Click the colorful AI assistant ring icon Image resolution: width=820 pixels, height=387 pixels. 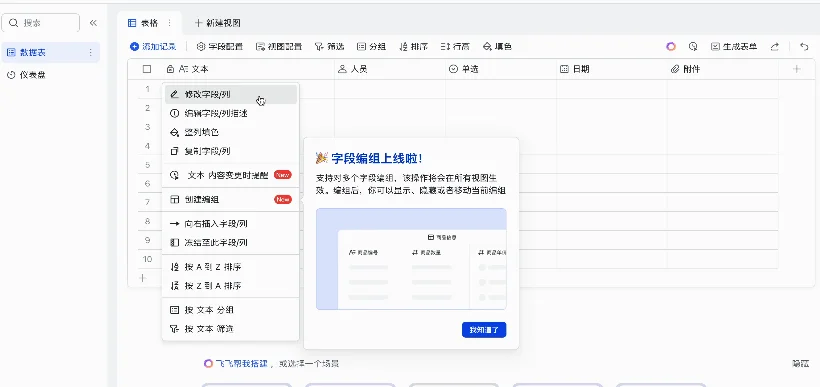[671, 47]
